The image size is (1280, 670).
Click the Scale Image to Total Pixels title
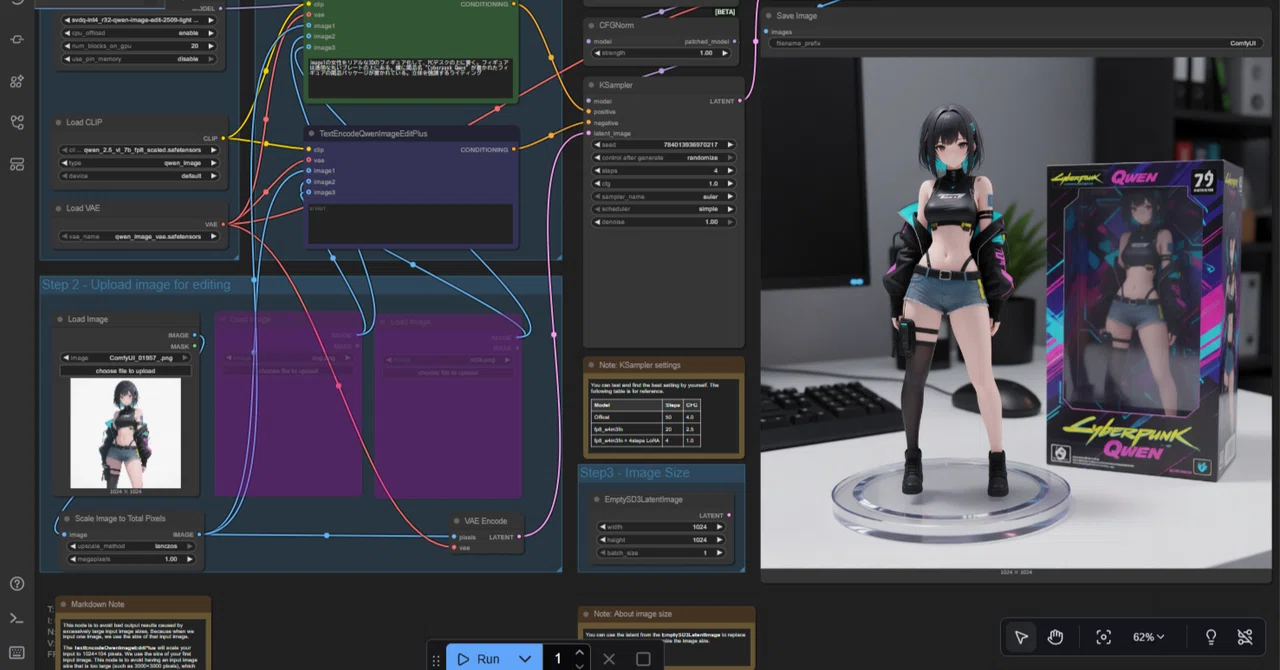point(121,519)
